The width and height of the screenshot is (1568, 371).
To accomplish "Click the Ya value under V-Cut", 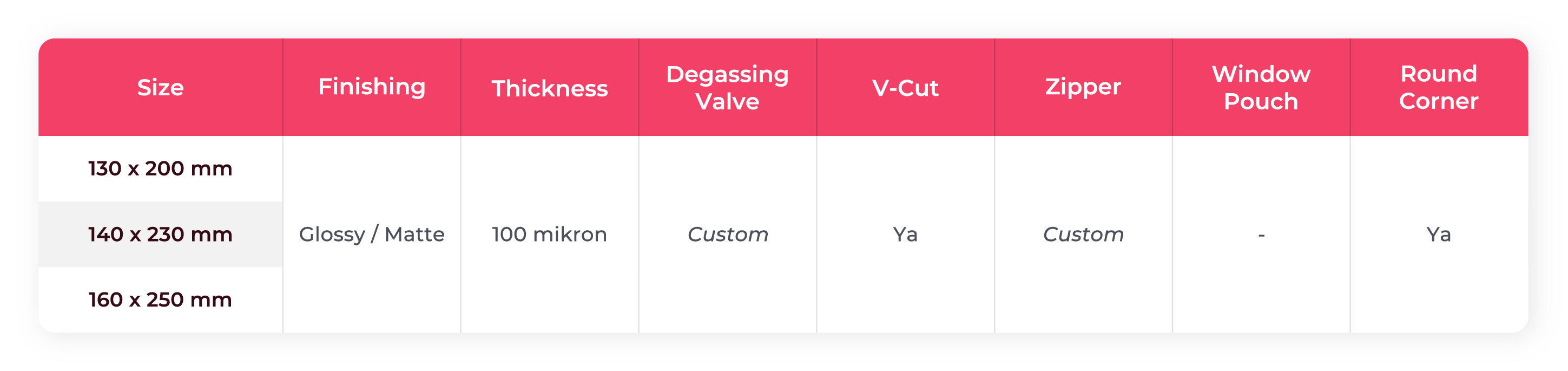I will click(x=905, y=235).
